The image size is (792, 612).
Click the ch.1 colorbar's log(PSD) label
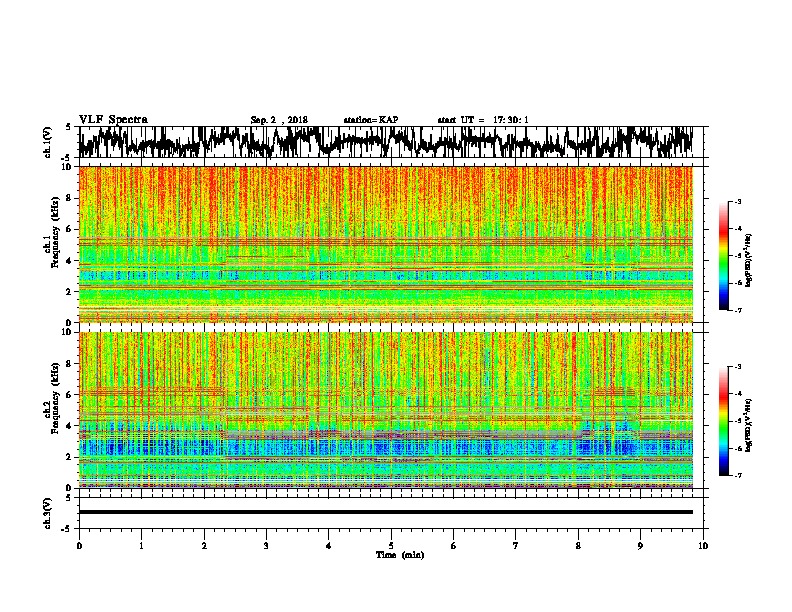[749, 261]
